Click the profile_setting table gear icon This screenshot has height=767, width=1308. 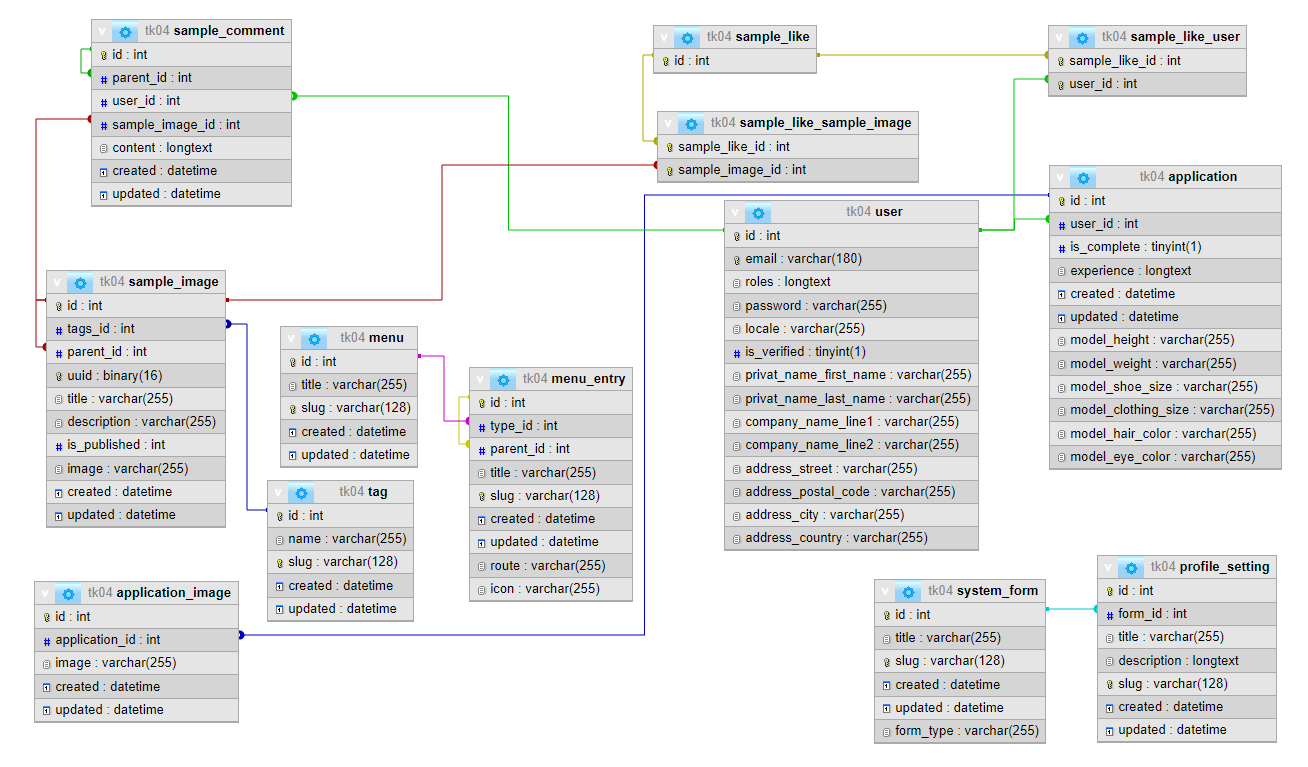tap(1131, 567)
